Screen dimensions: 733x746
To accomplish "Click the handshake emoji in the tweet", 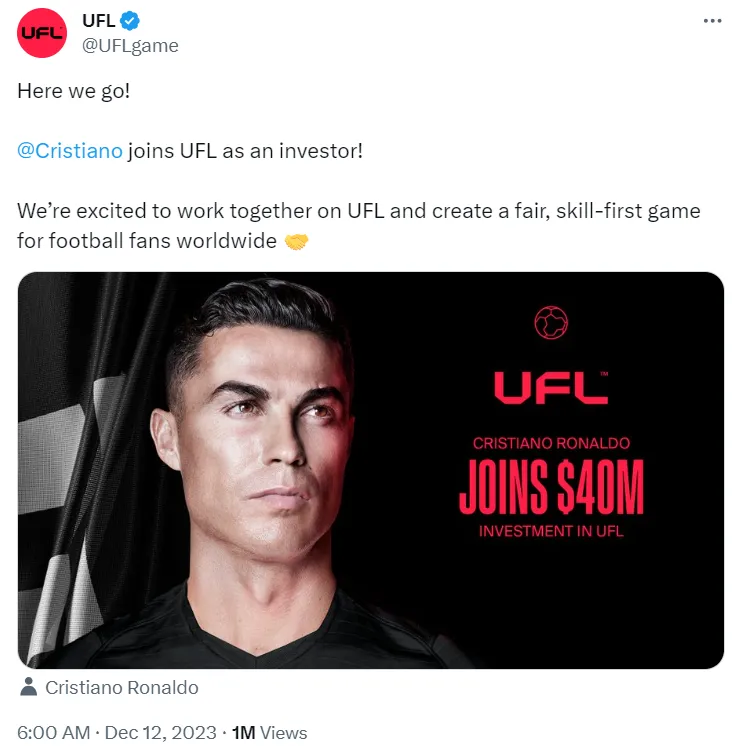I will [297, 242].
